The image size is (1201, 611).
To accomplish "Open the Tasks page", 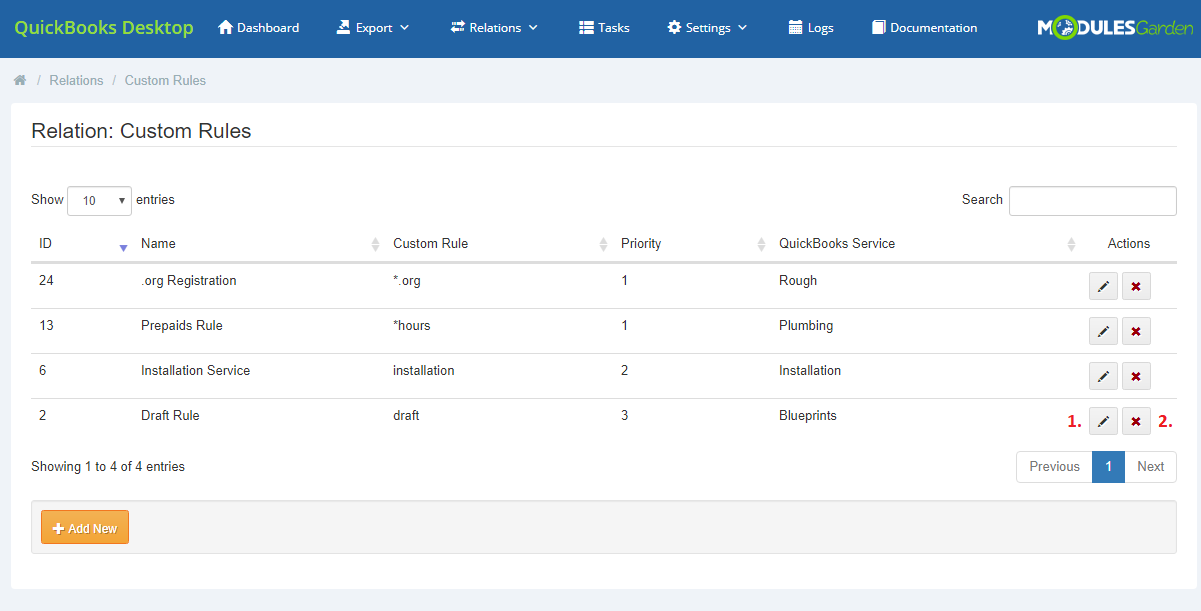I will click(x=604, y=28).
